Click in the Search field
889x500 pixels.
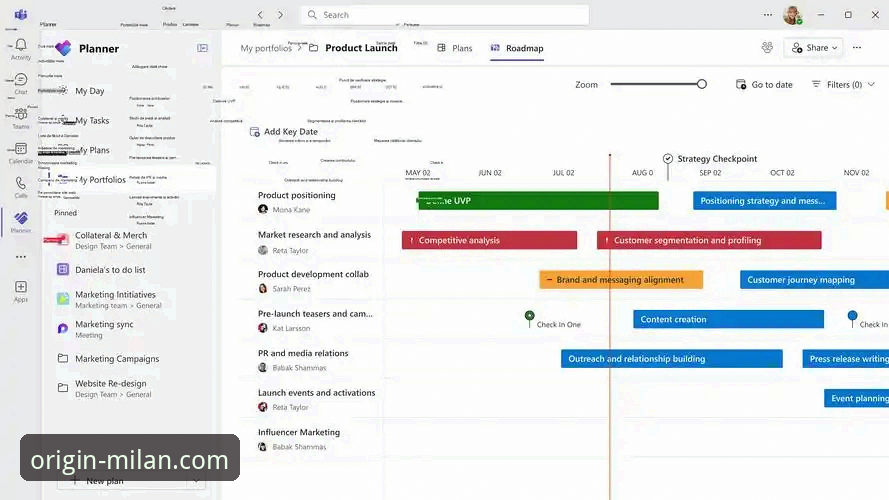[x=444, y=15]
